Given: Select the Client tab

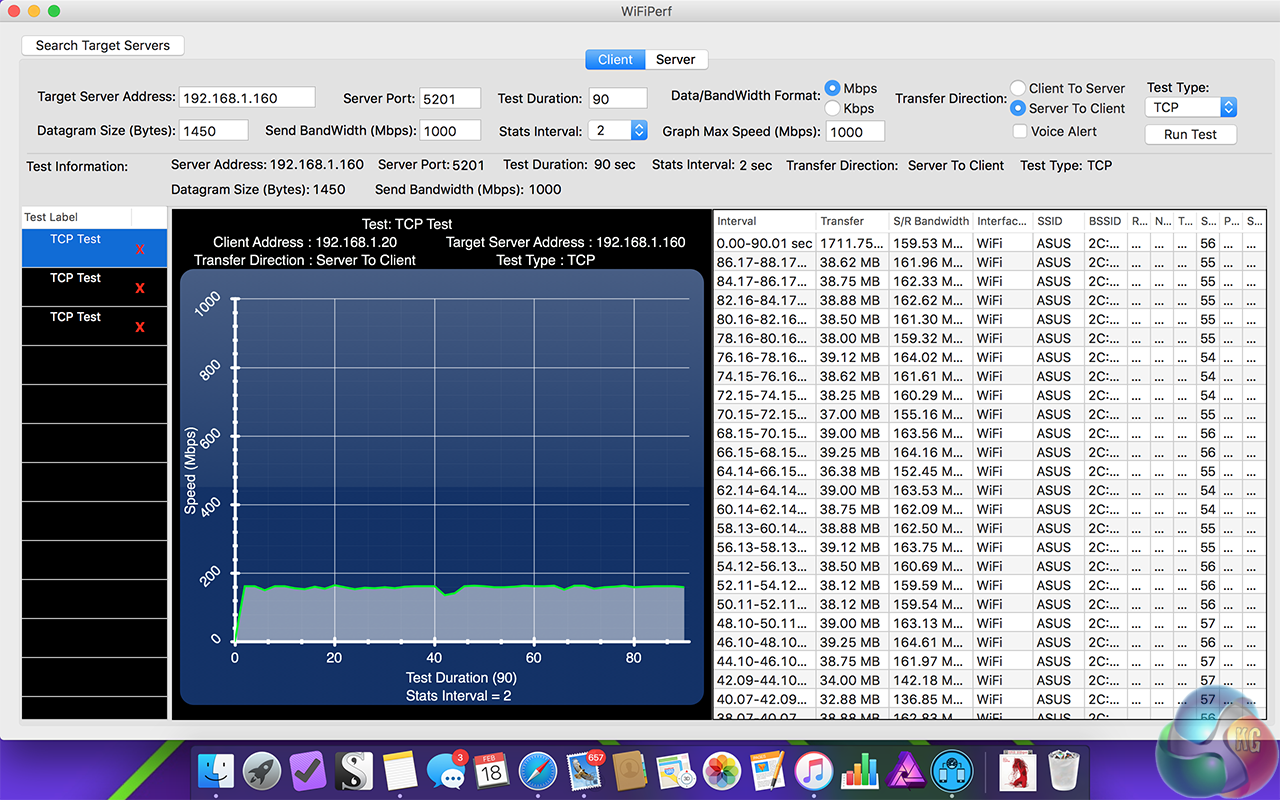Looking at the screenshot, I should click(615, 60).
